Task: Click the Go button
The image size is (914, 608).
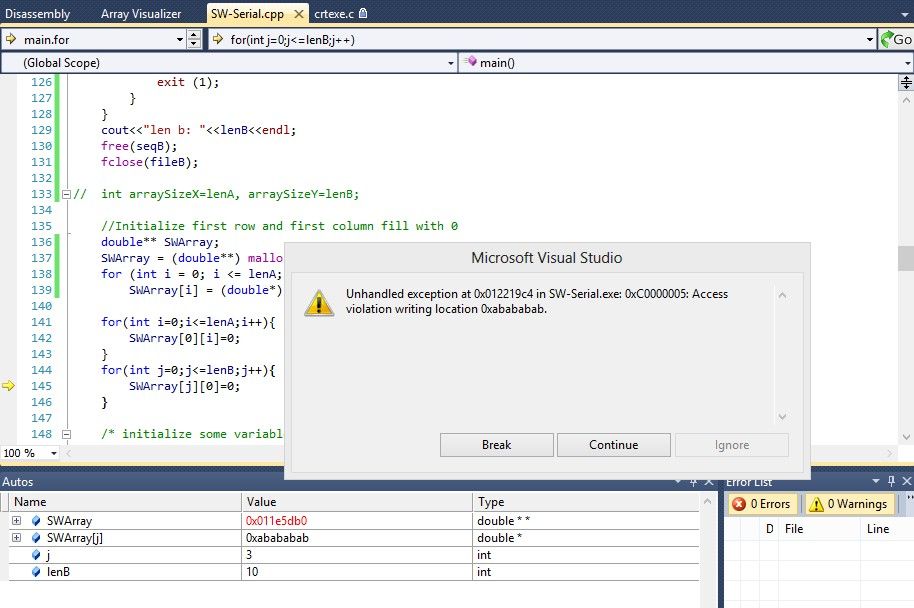Action: (896, 40)
